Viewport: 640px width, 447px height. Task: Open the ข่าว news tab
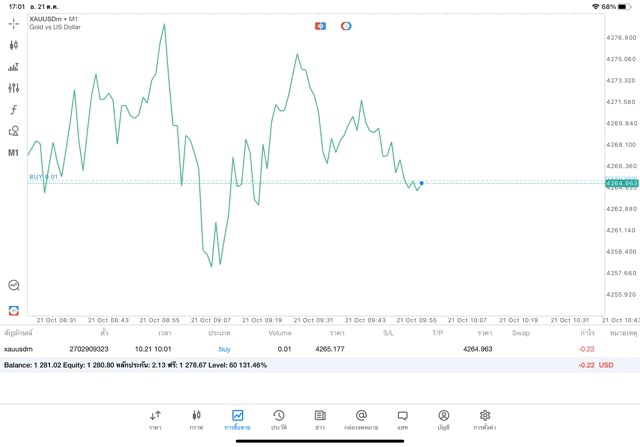[x=320, y=419]
